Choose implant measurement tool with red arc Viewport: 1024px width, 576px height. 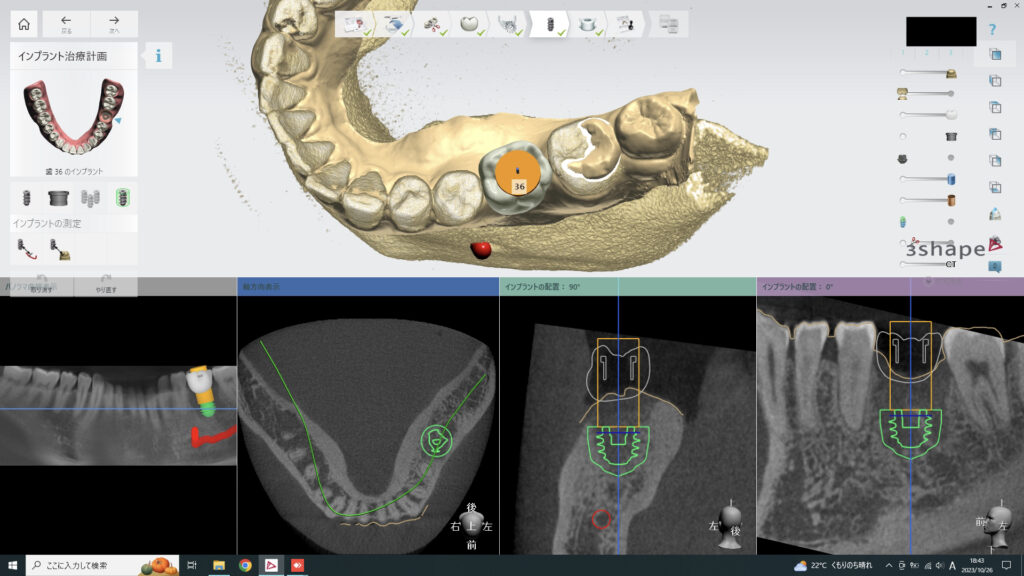27,249
